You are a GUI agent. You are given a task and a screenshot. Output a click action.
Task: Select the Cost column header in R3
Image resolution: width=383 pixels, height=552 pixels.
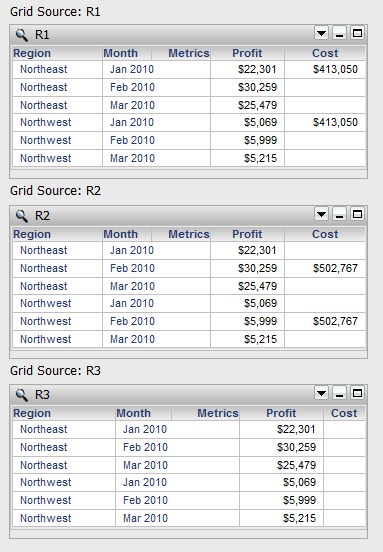(x=344, y=413)
